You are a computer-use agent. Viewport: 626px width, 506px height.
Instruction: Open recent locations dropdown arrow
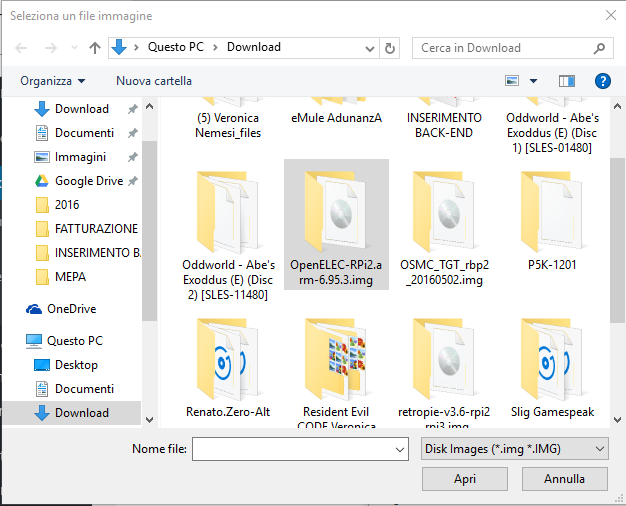click(x=74, y=48)
